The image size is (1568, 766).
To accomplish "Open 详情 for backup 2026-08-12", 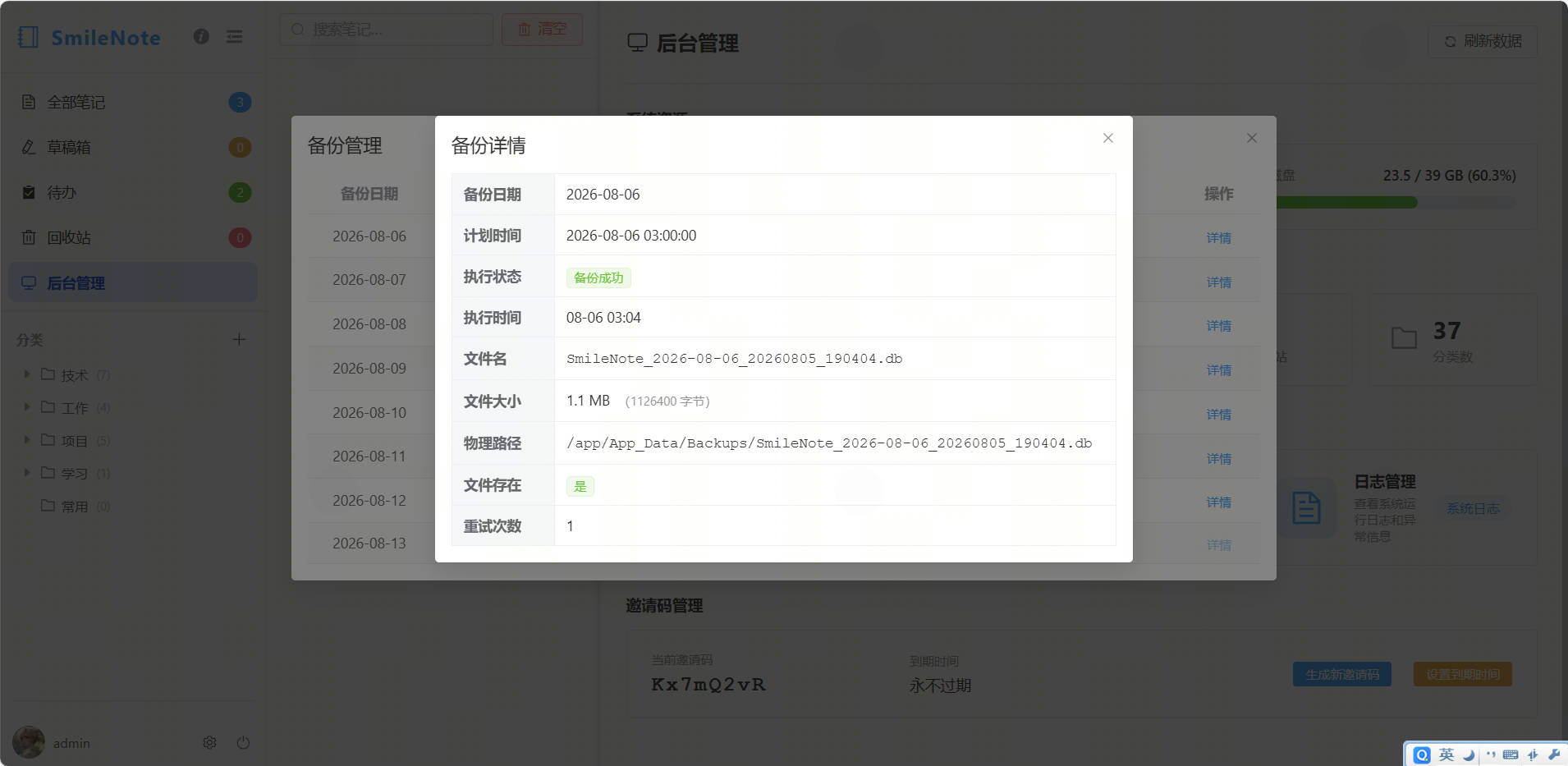I will click(1218, 502).
